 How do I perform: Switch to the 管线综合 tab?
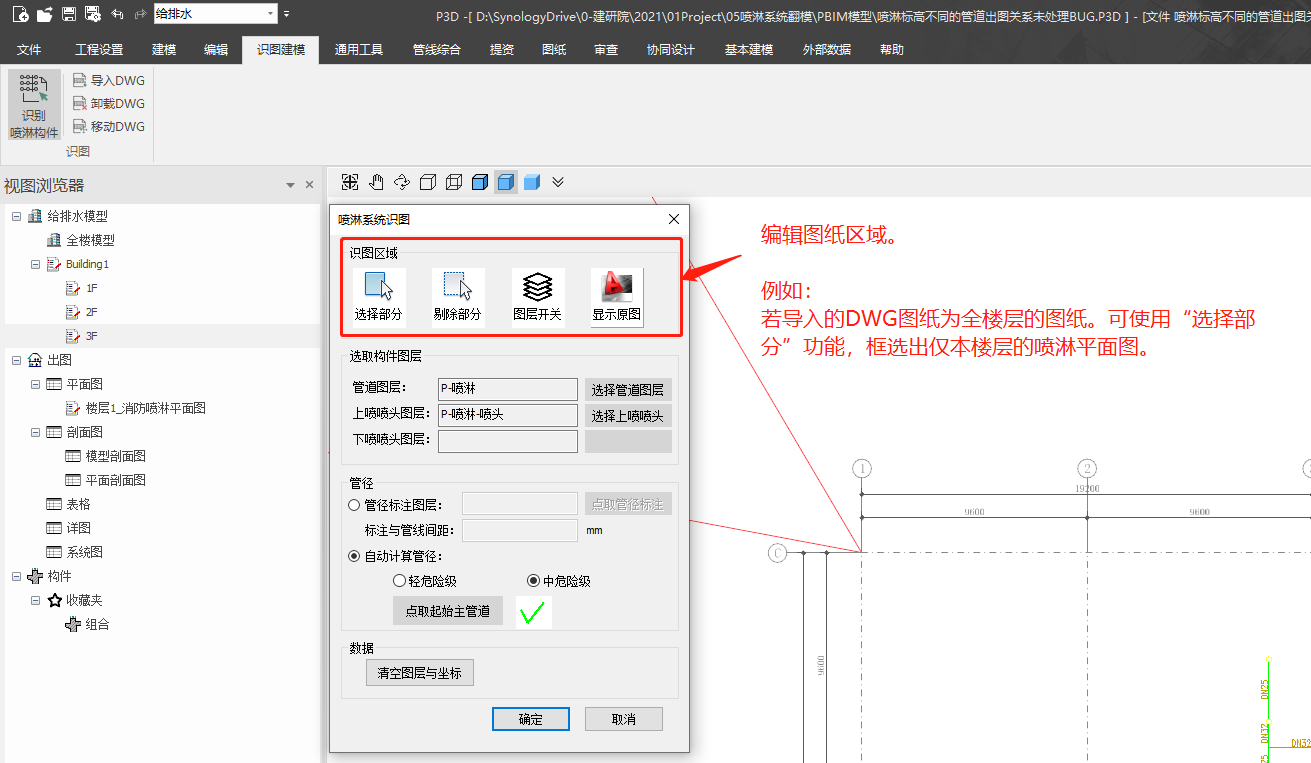(436, 49)
